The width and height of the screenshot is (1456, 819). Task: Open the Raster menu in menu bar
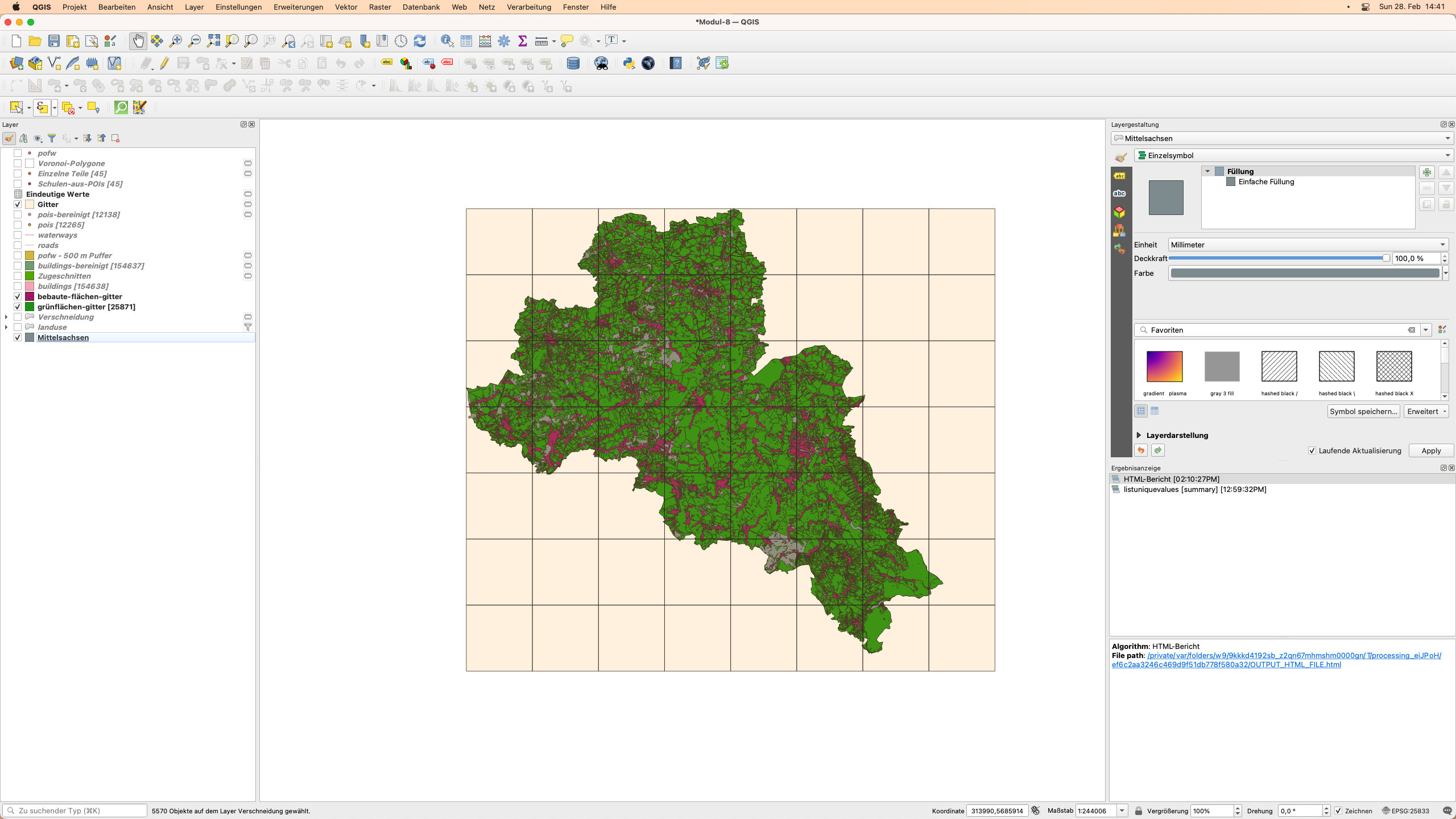(382, 7)
